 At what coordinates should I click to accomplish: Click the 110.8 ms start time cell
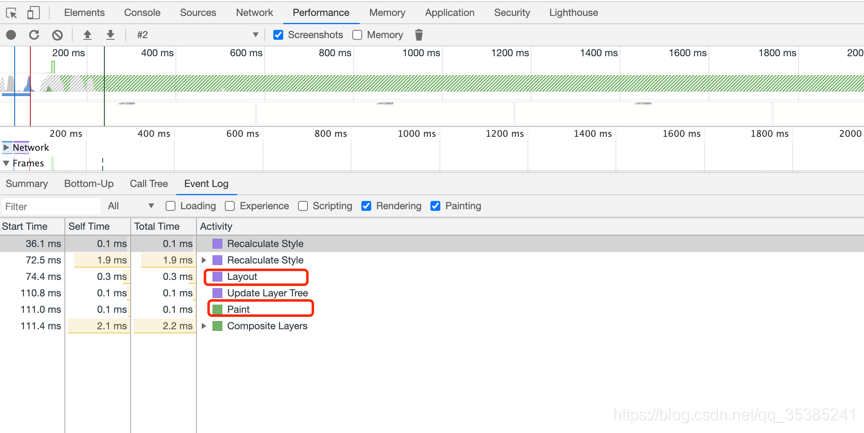[x=33, y=293]
